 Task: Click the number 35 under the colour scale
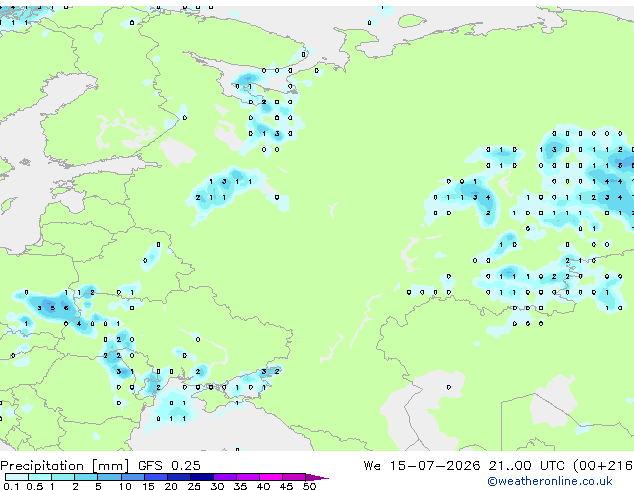click(x=240, y=486)
